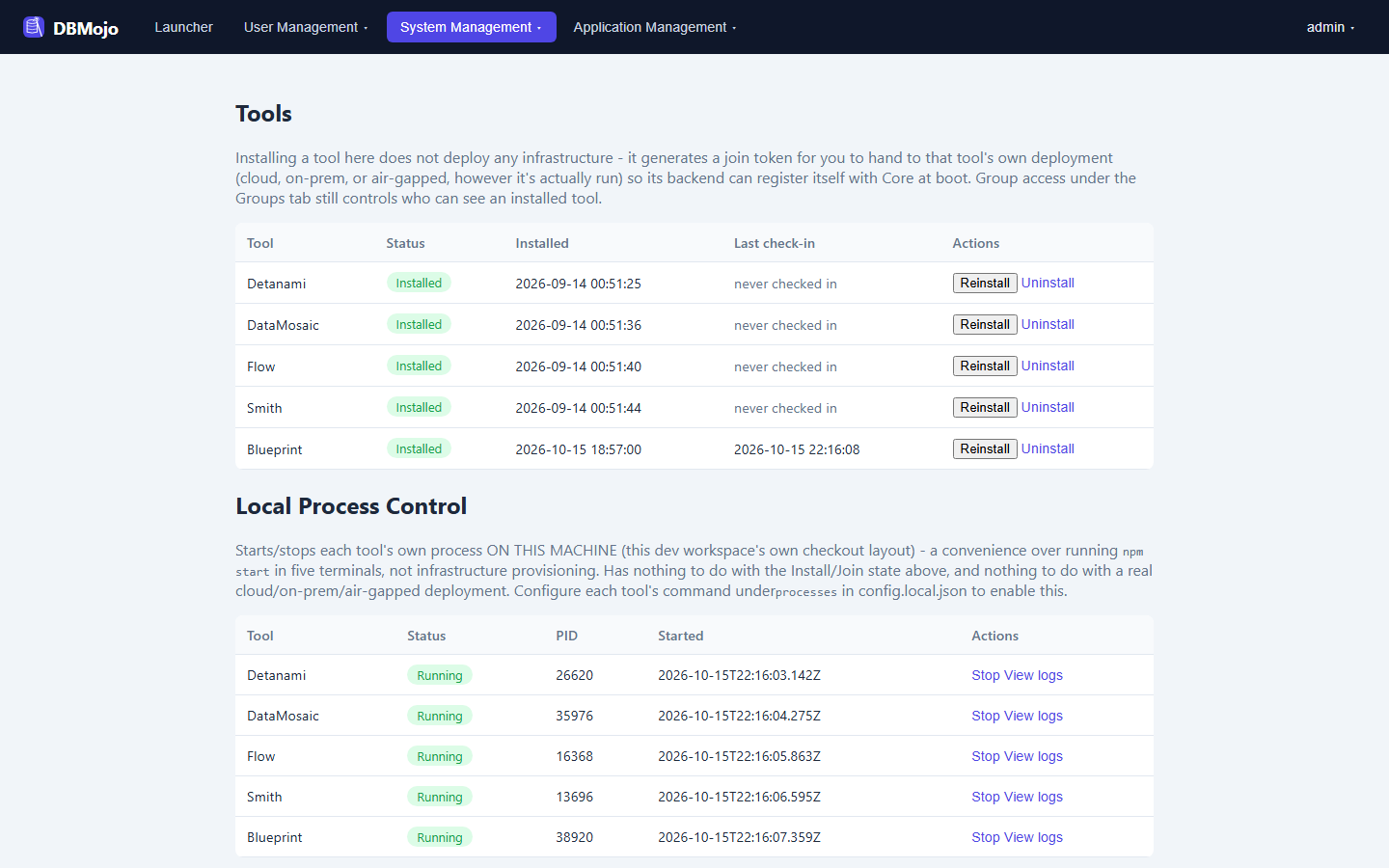
Task: Select PID value 35976
Action: (x=574, y=716)
